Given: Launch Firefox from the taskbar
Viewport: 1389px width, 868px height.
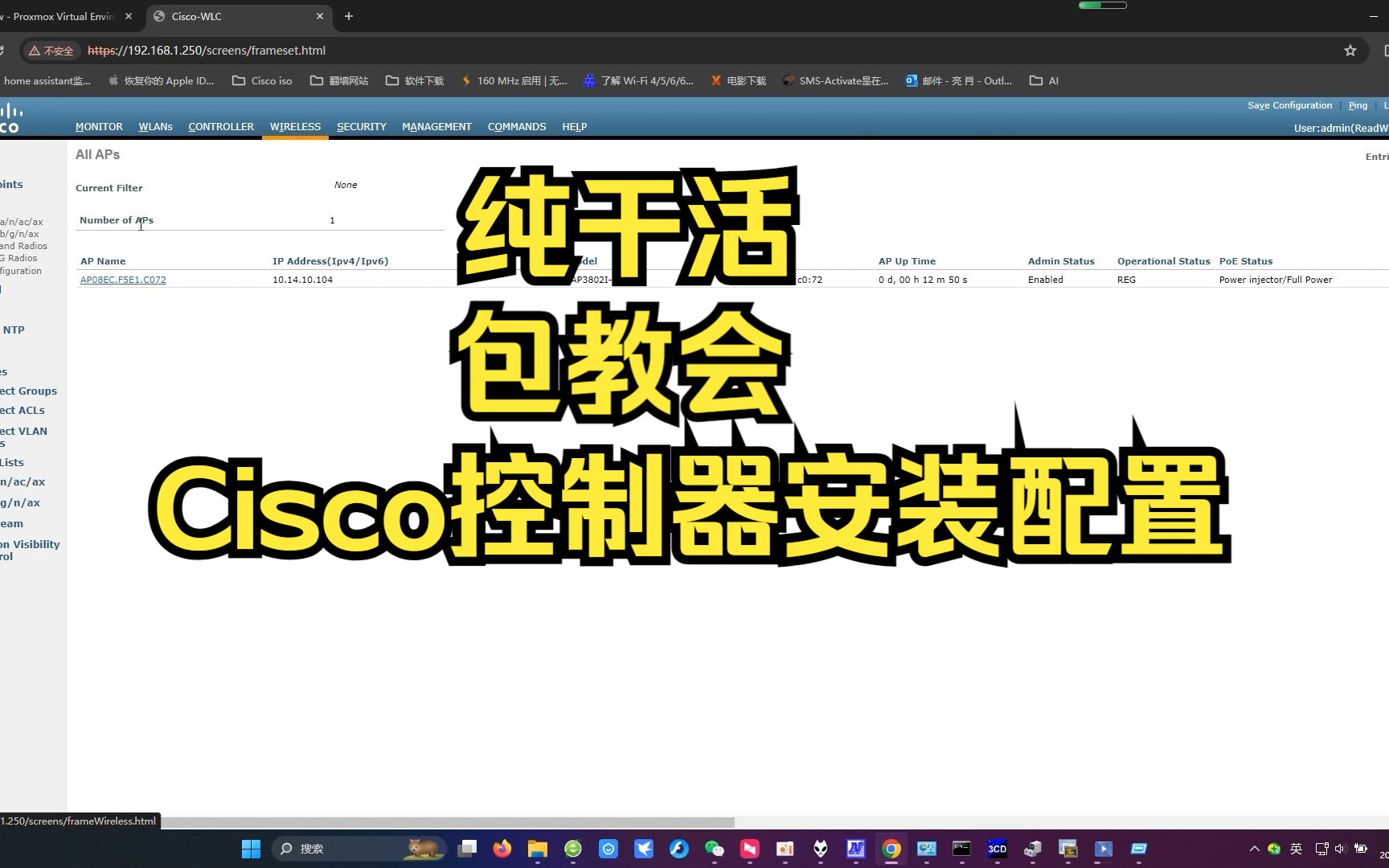Looking at the screenshot, I should pyautogui.click(x=502, y=849).
